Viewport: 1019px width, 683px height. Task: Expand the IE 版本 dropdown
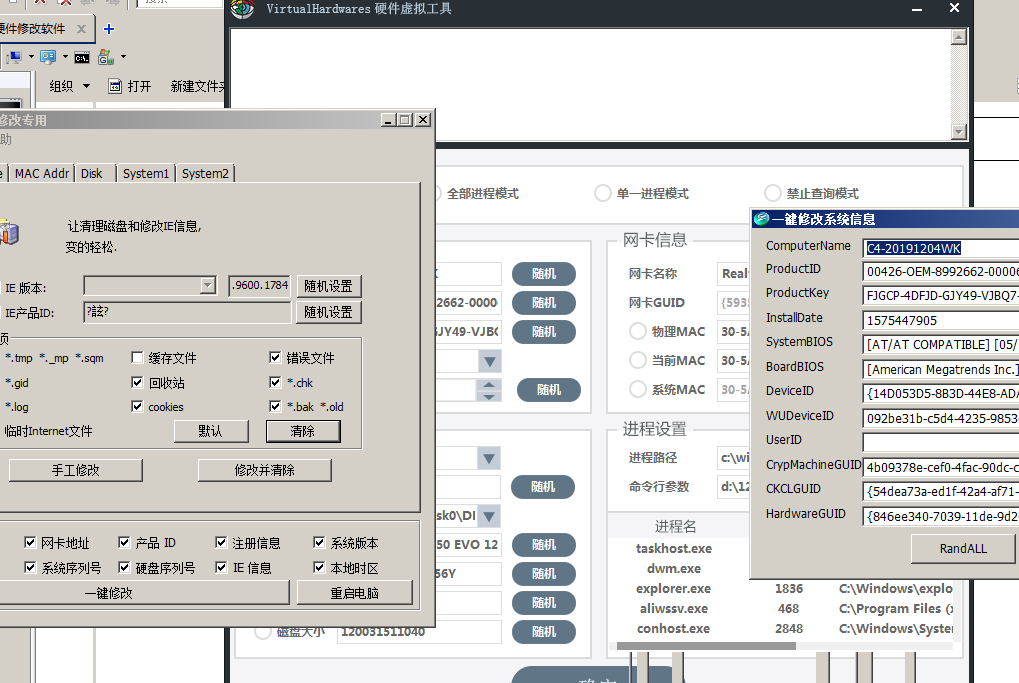click(x=208, y=286)
